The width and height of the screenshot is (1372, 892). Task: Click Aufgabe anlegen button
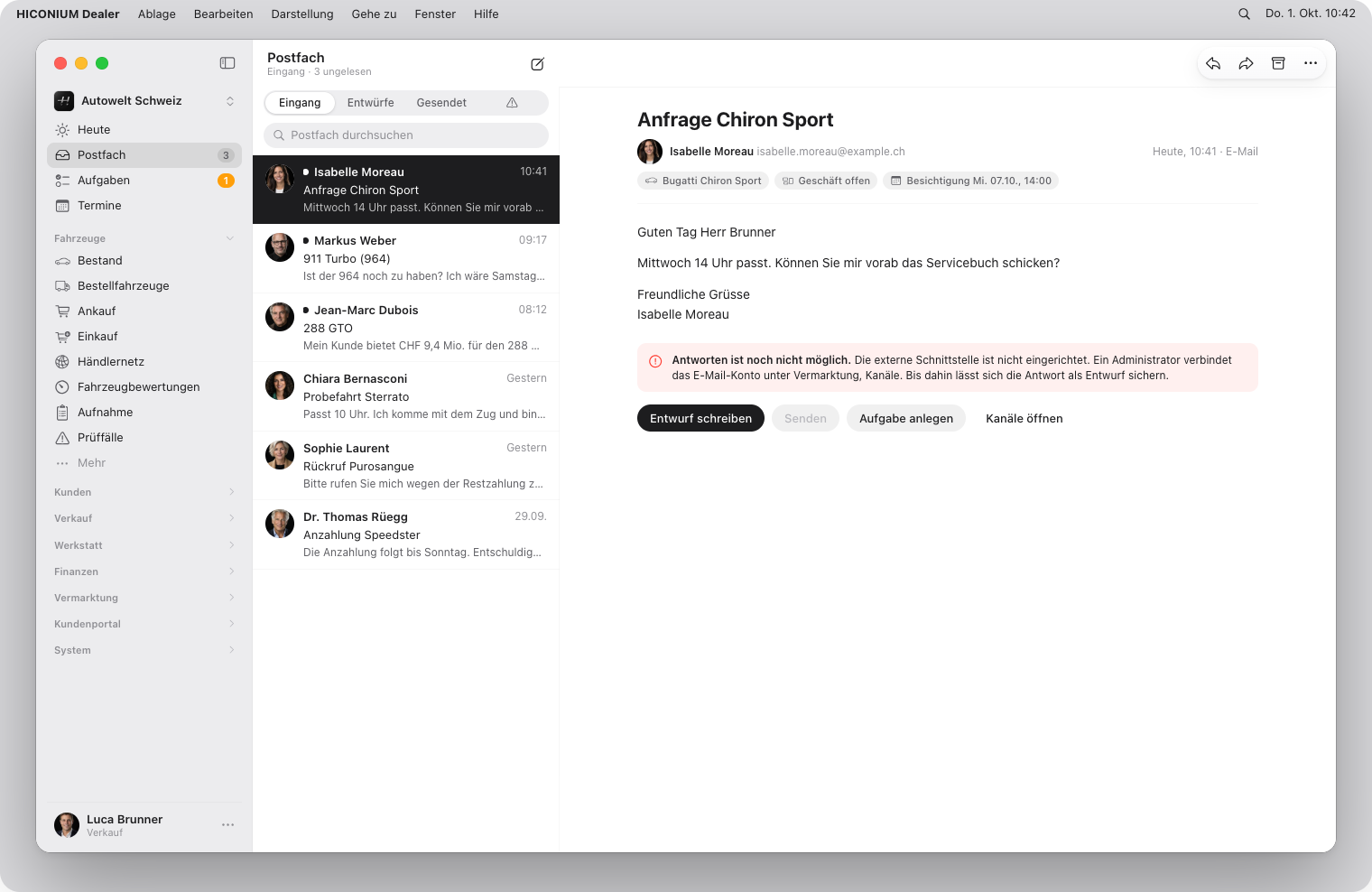click(x=906, y=418)
